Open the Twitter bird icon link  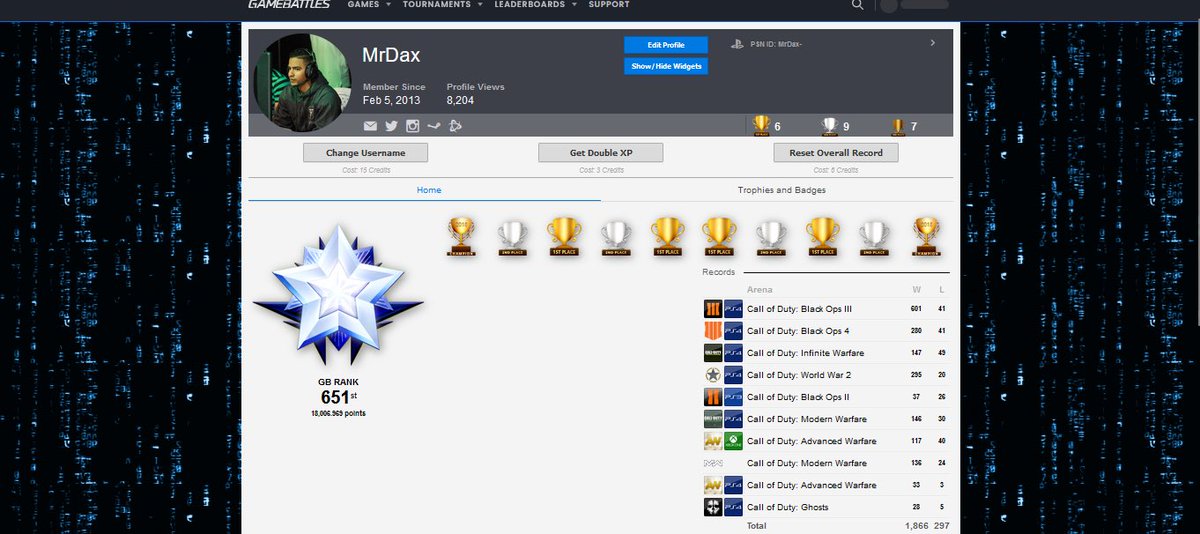pos(391,126)
